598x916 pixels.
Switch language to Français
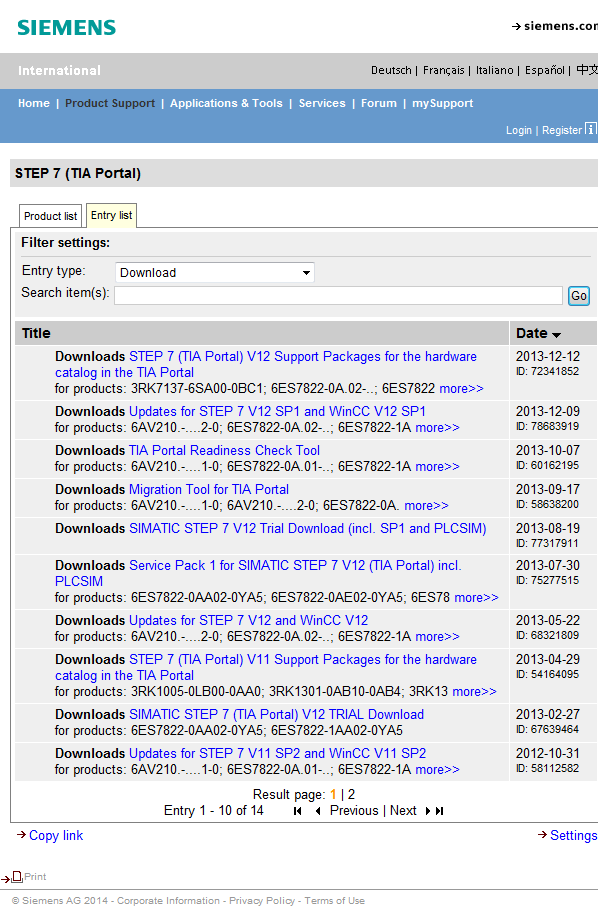[x=443, y=70]
